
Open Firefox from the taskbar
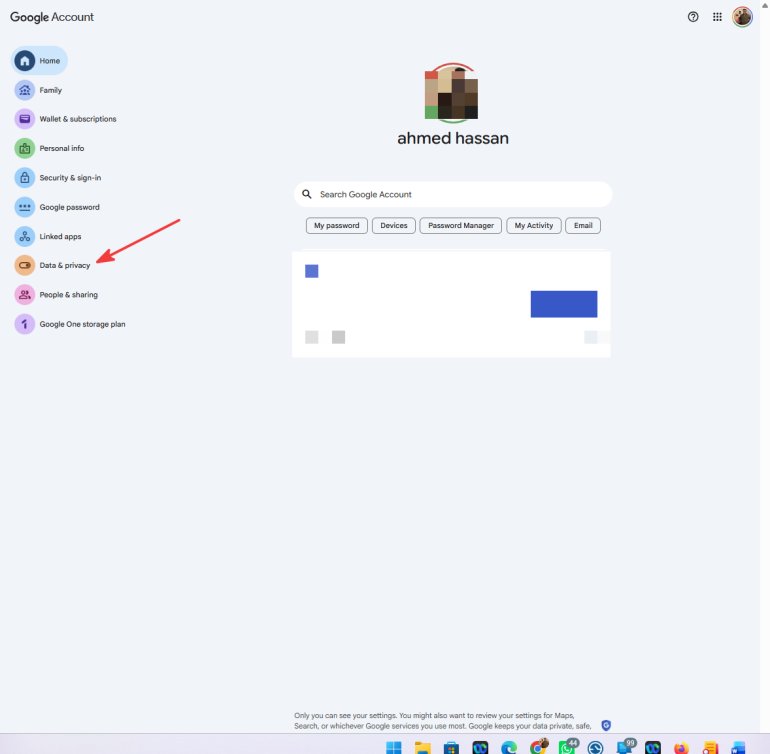click(681, 748)
